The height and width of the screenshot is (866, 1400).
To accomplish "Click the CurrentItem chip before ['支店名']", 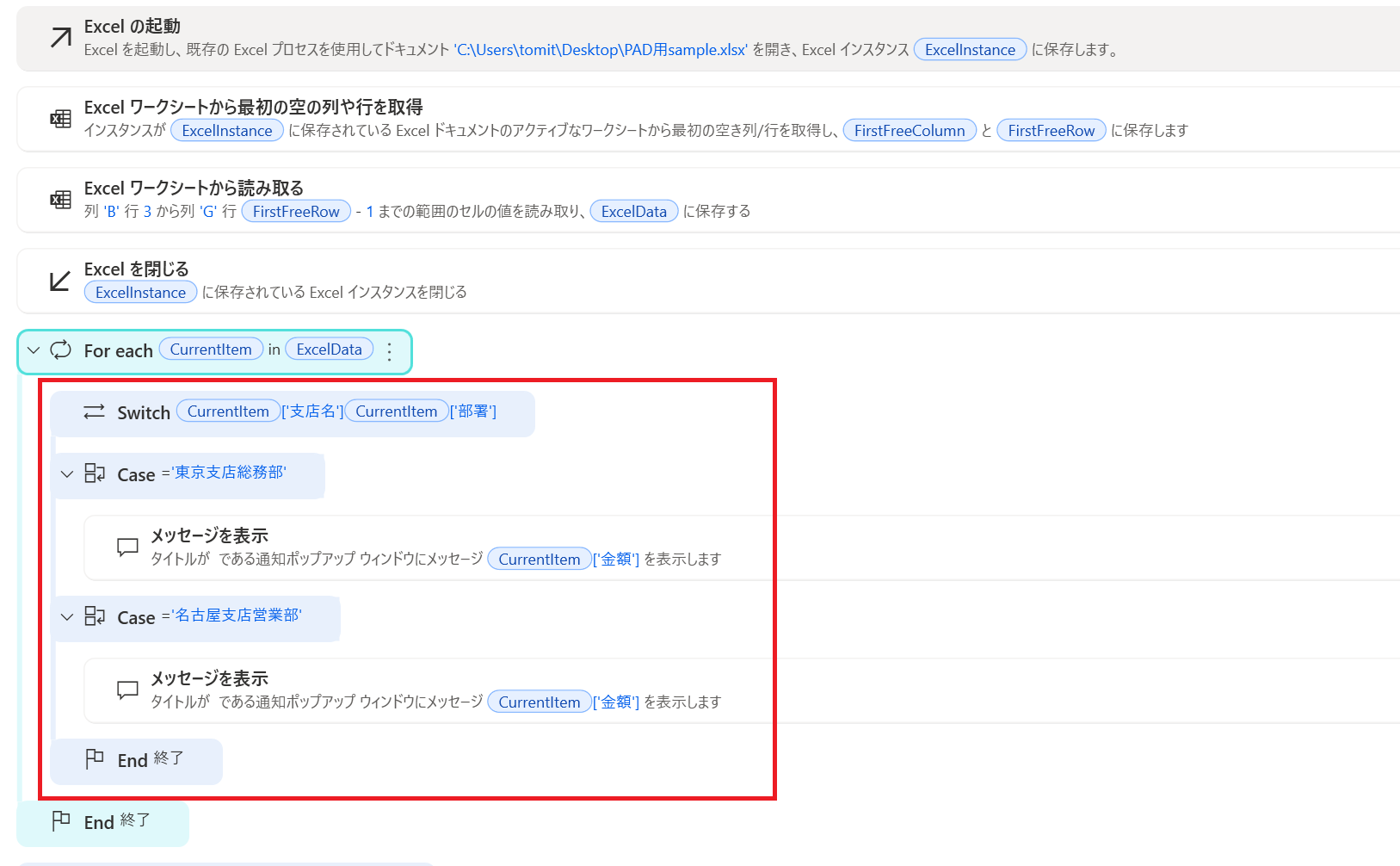I will point(228,411).
